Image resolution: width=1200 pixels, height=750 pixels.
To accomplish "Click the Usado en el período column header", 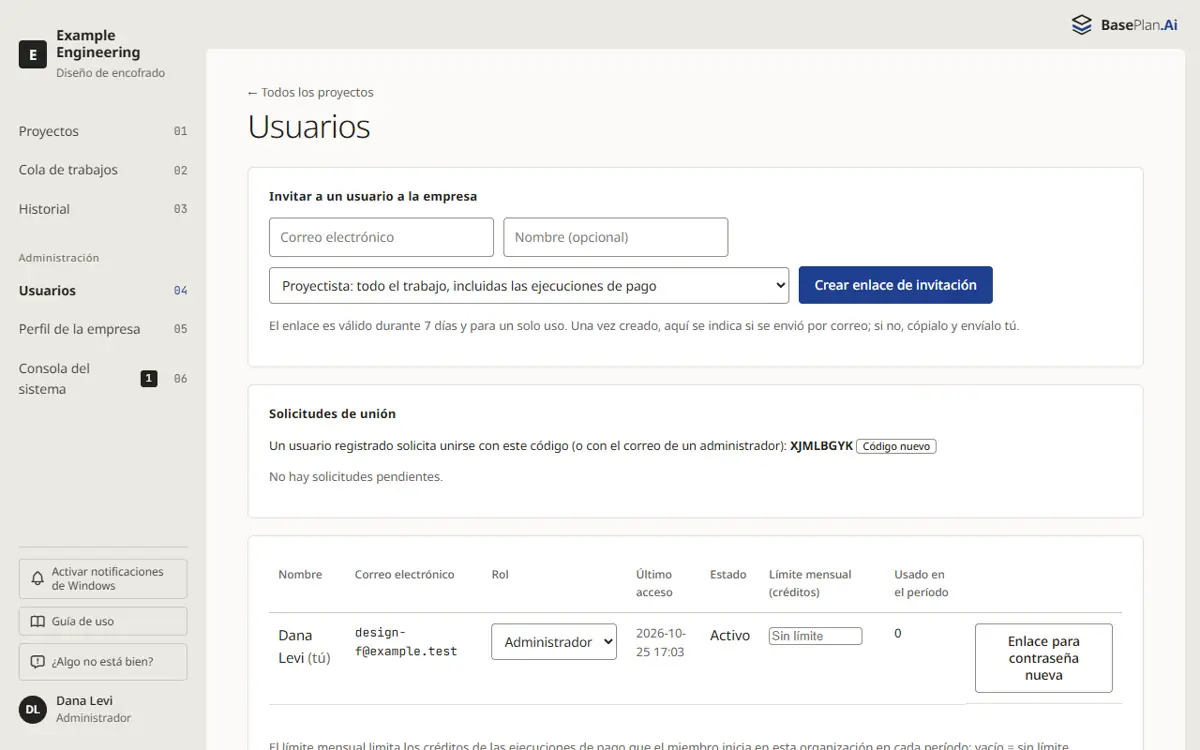I will click(x=921, y=583).
